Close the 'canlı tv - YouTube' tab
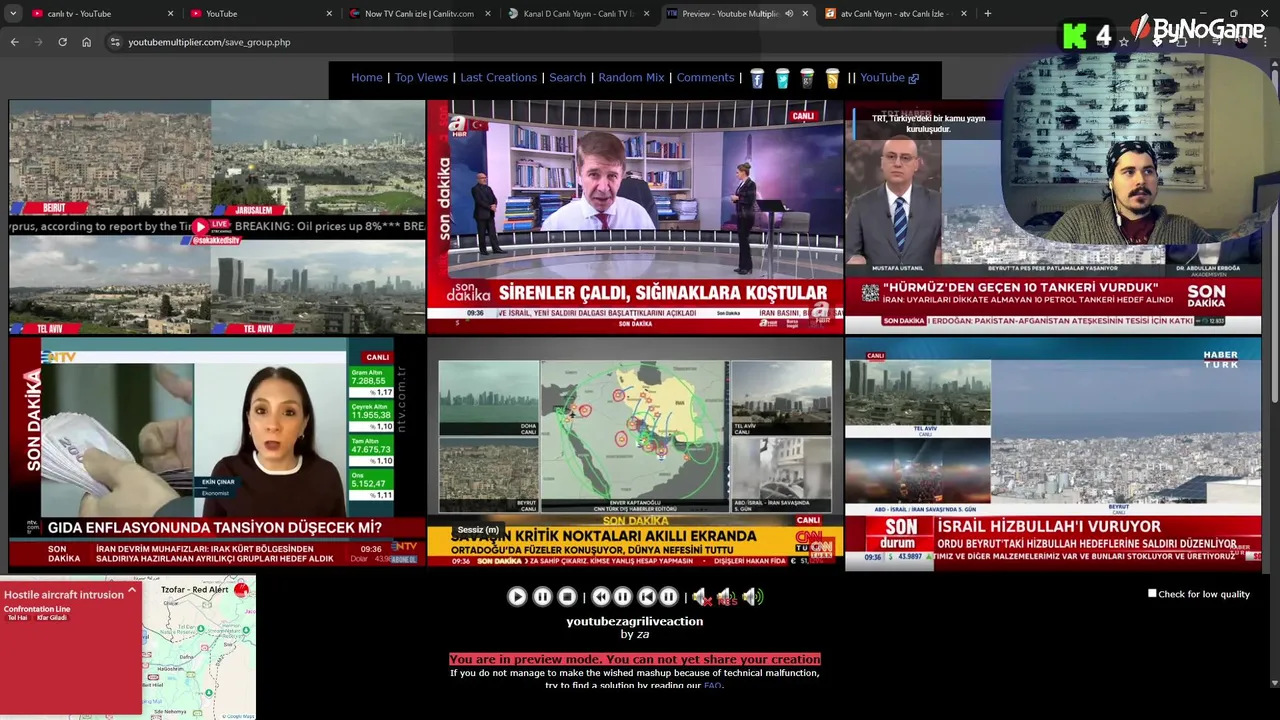The width and height of the screenshot is (1280, 720). (170, 13)
